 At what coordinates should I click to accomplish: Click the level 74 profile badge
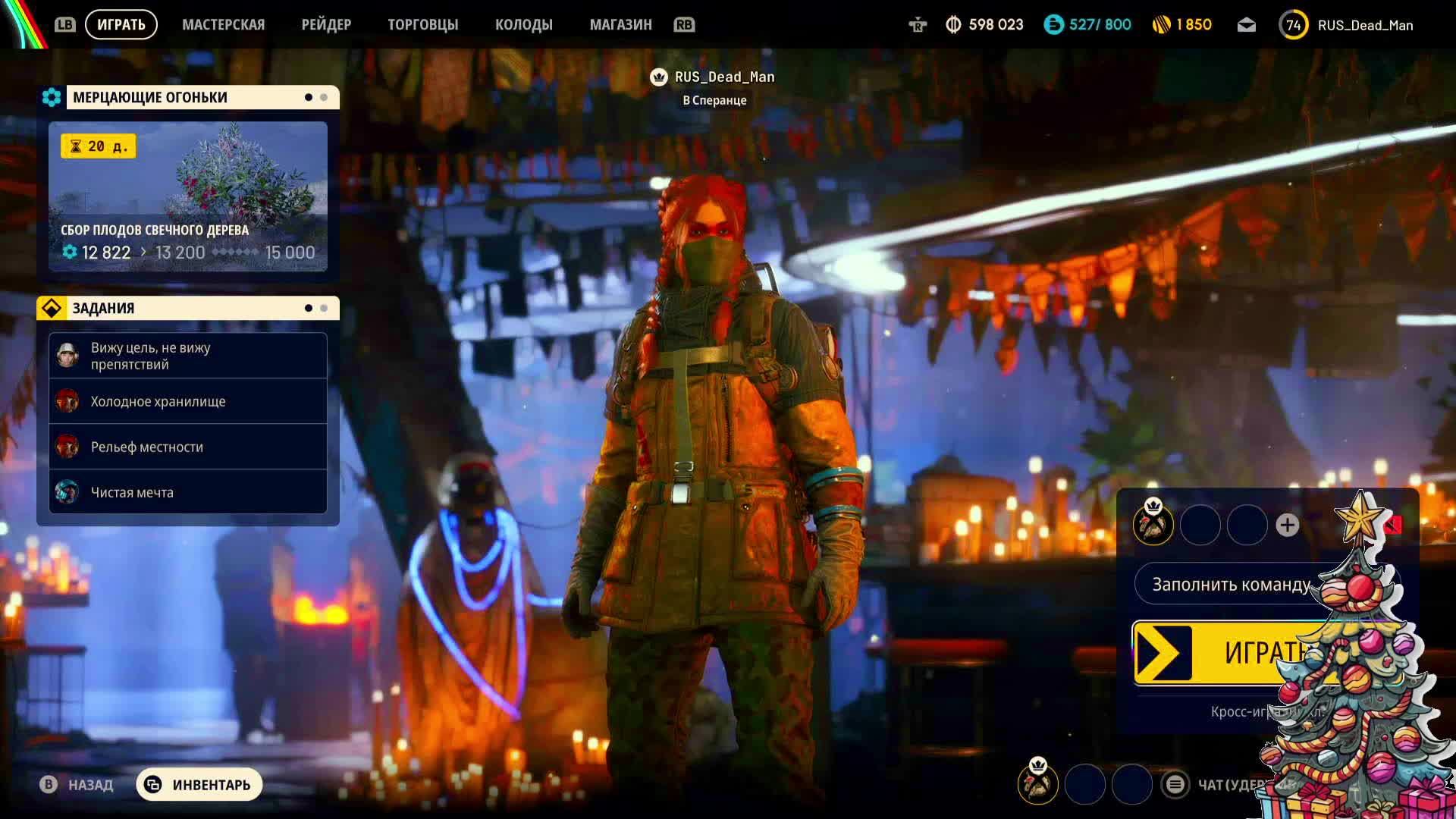click(1293, 25)
